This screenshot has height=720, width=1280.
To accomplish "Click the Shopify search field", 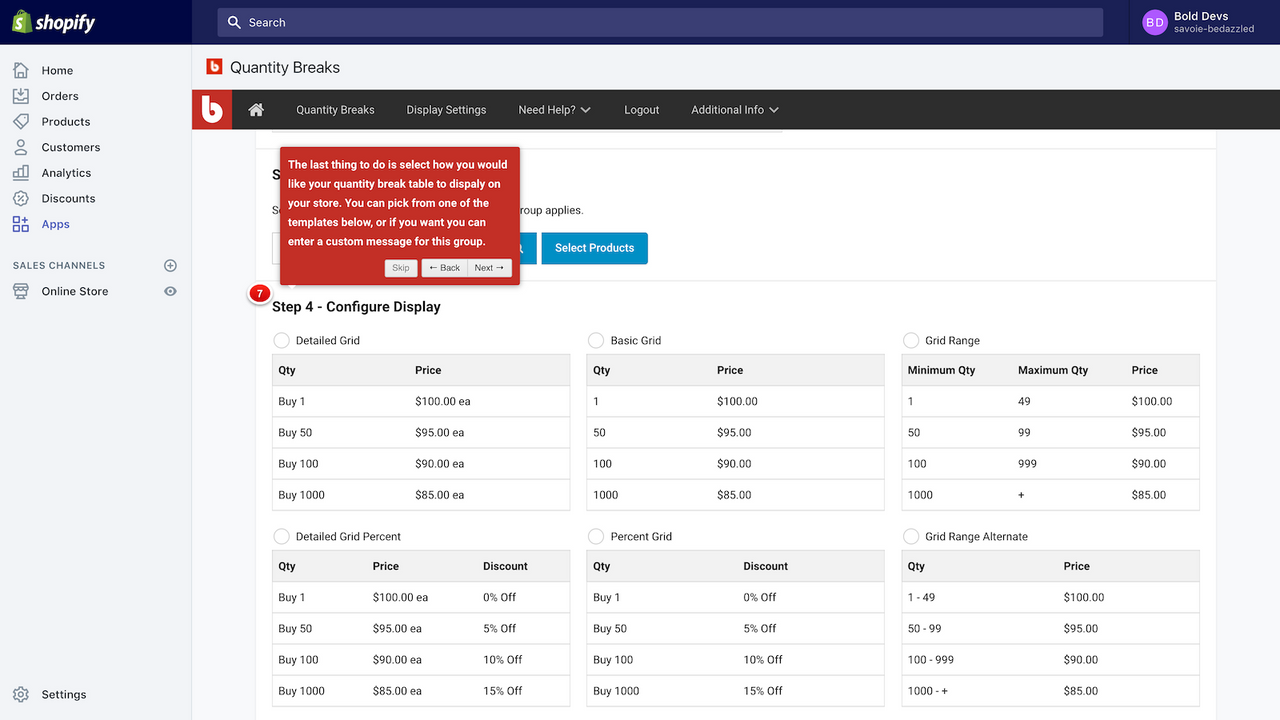I will point(660,22).
